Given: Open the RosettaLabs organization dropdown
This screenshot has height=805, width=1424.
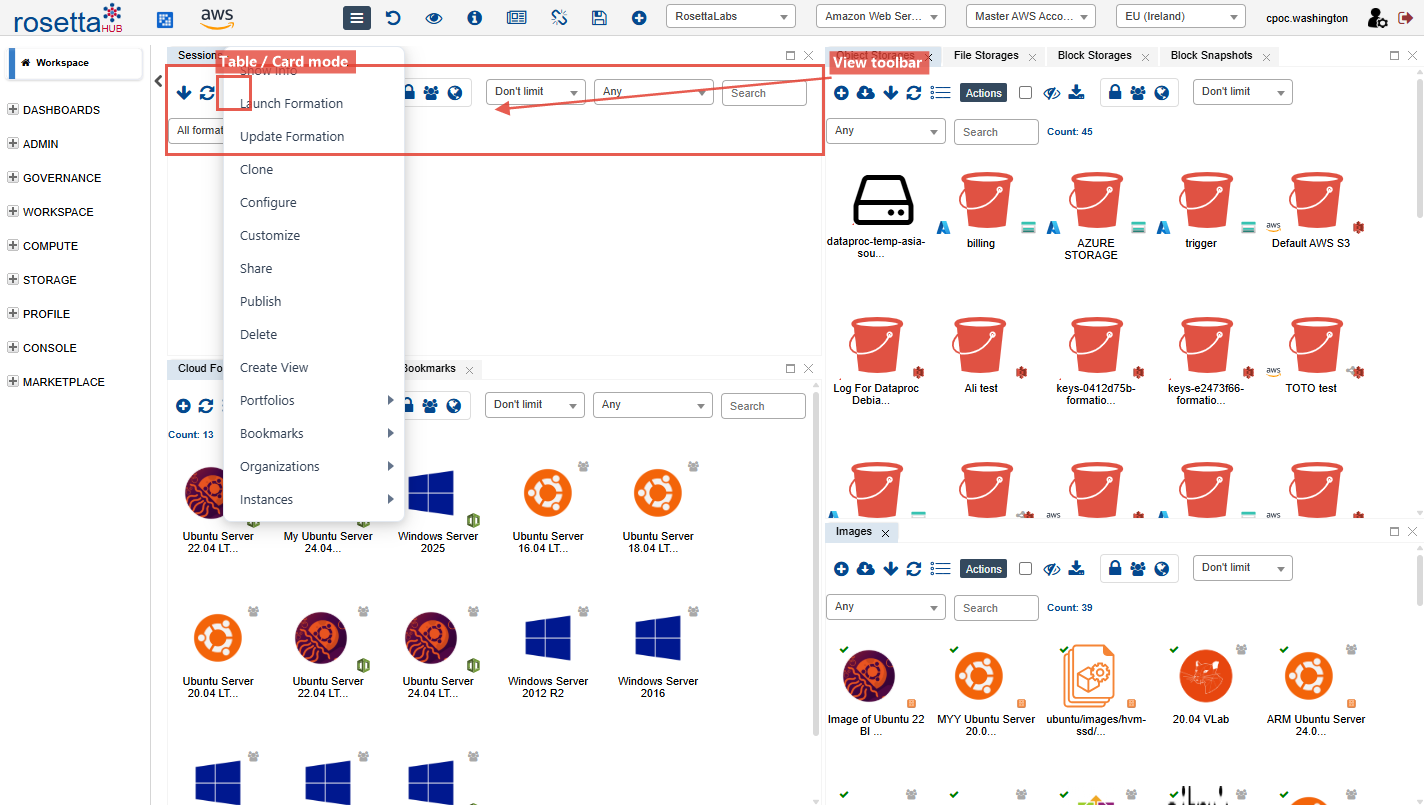Looking at the screenshot, I should pos(730,17).
